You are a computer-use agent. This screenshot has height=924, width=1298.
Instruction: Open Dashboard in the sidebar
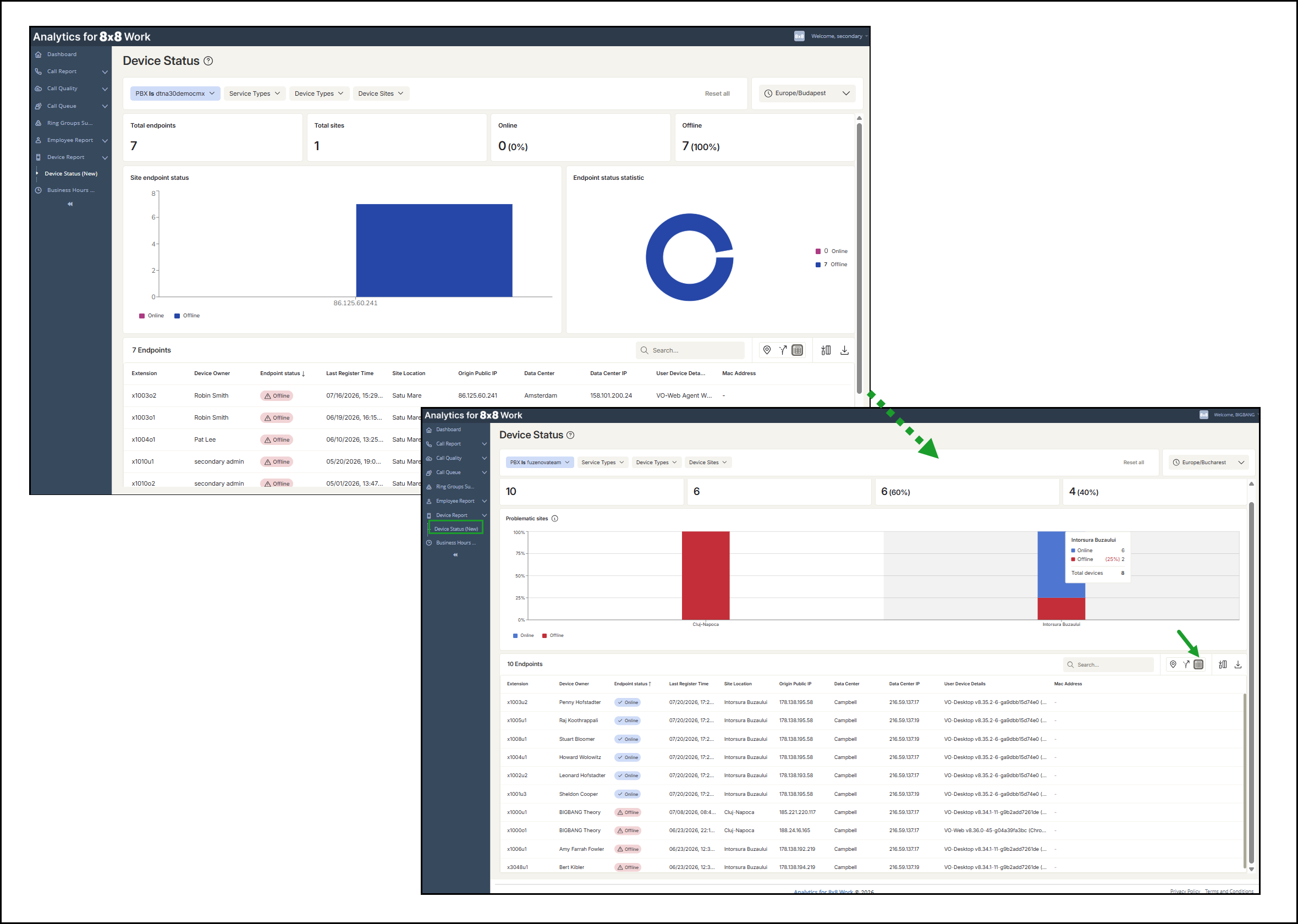(x=62, y=54)
